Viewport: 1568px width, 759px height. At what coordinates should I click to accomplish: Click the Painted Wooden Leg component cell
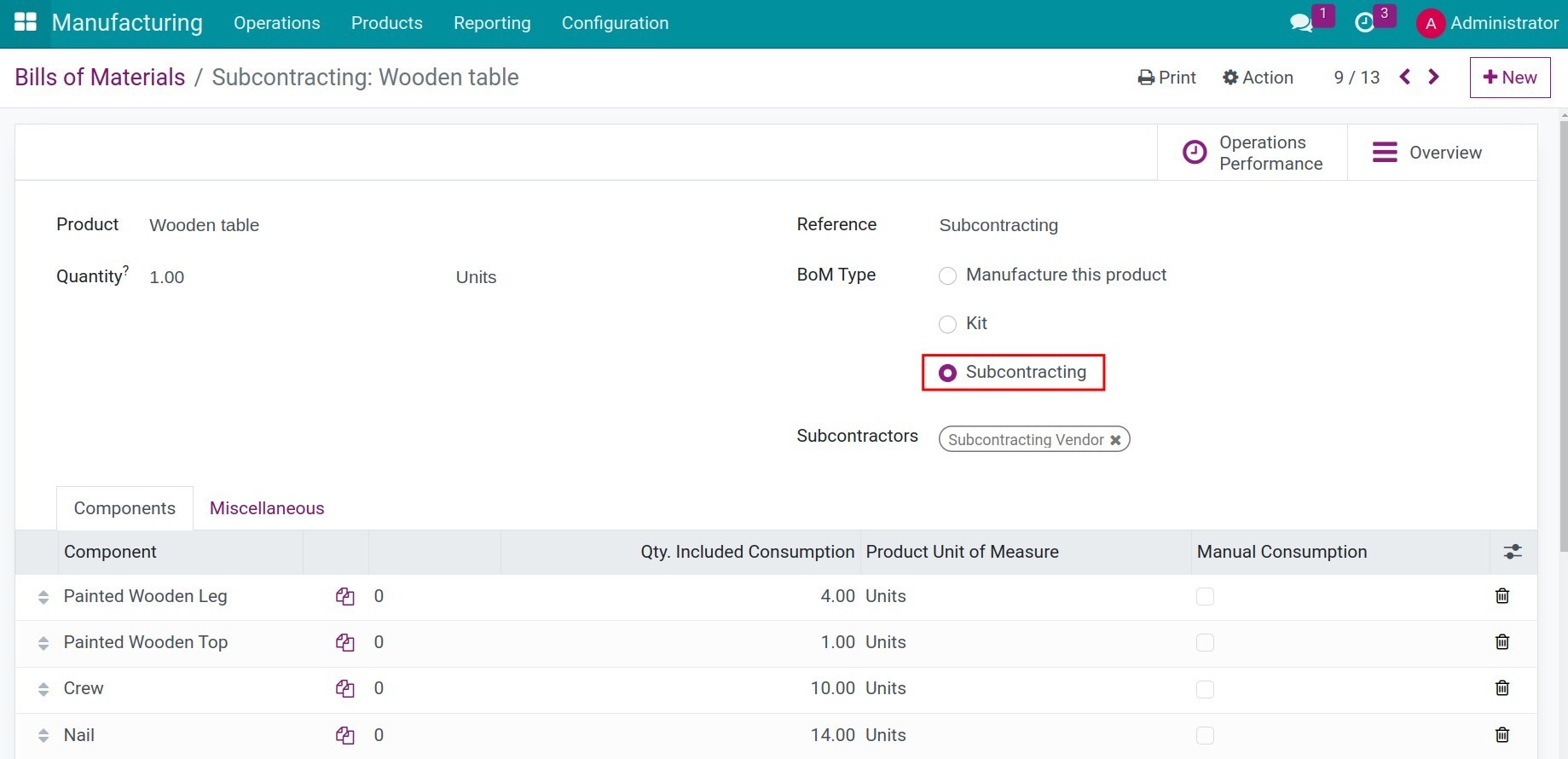(x=146, y=596)
